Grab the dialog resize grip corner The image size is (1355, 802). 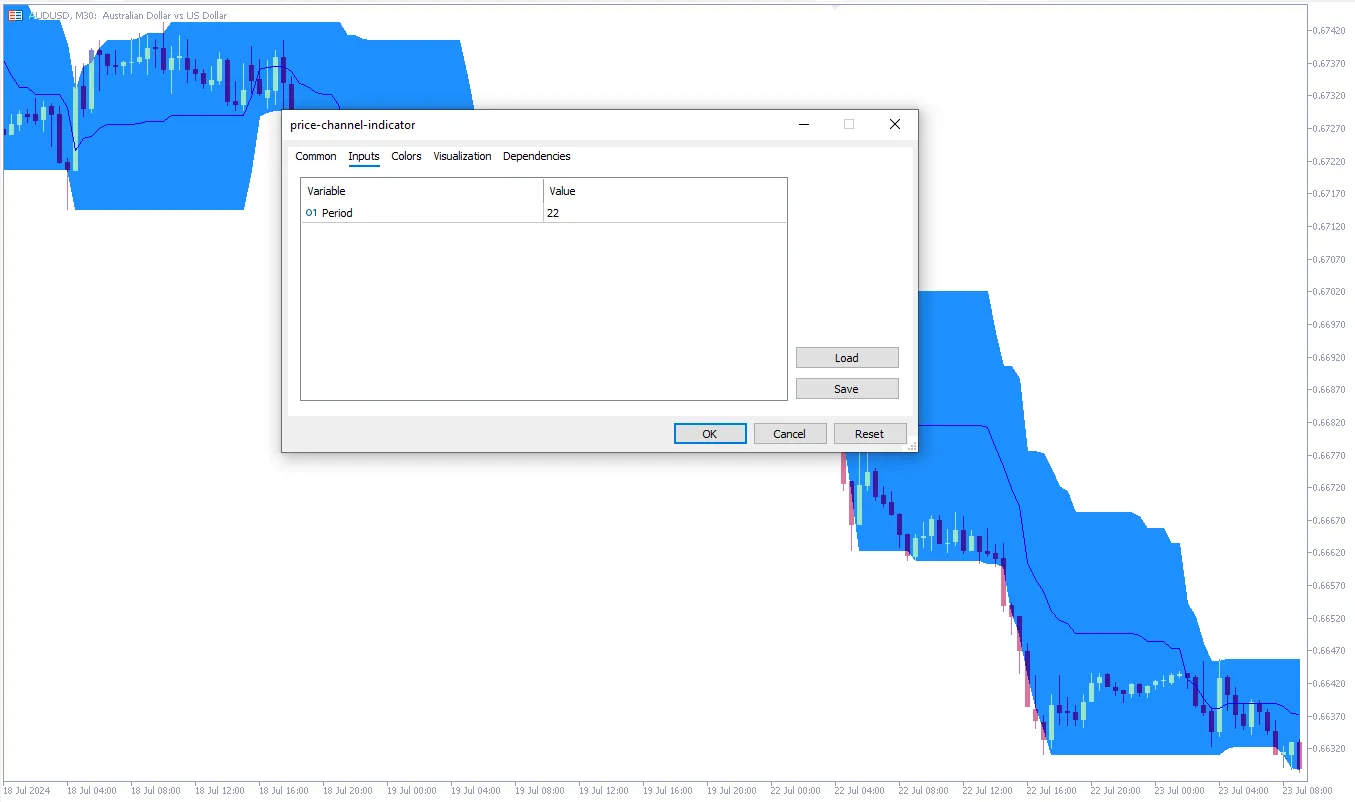pos(911,447)
